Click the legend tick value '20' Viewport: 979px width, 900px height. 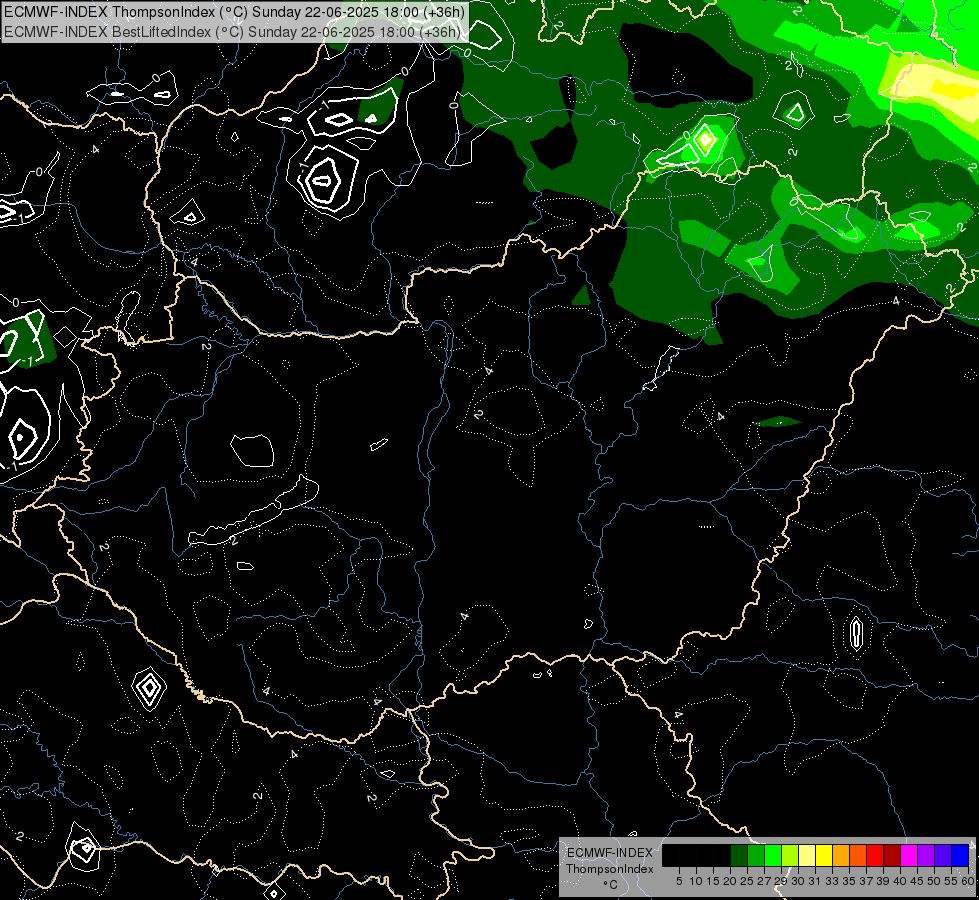click(x=730, y=881)
